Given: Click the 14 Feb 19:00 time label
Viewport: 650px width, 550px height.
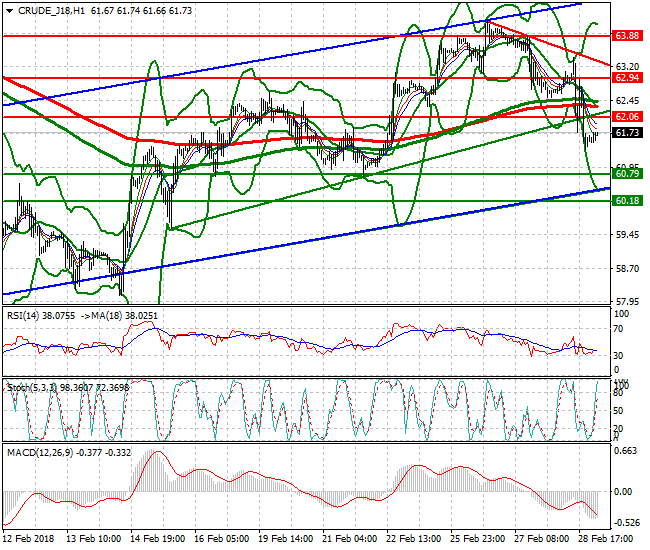Looking at the screenshot, I should 158,539.
